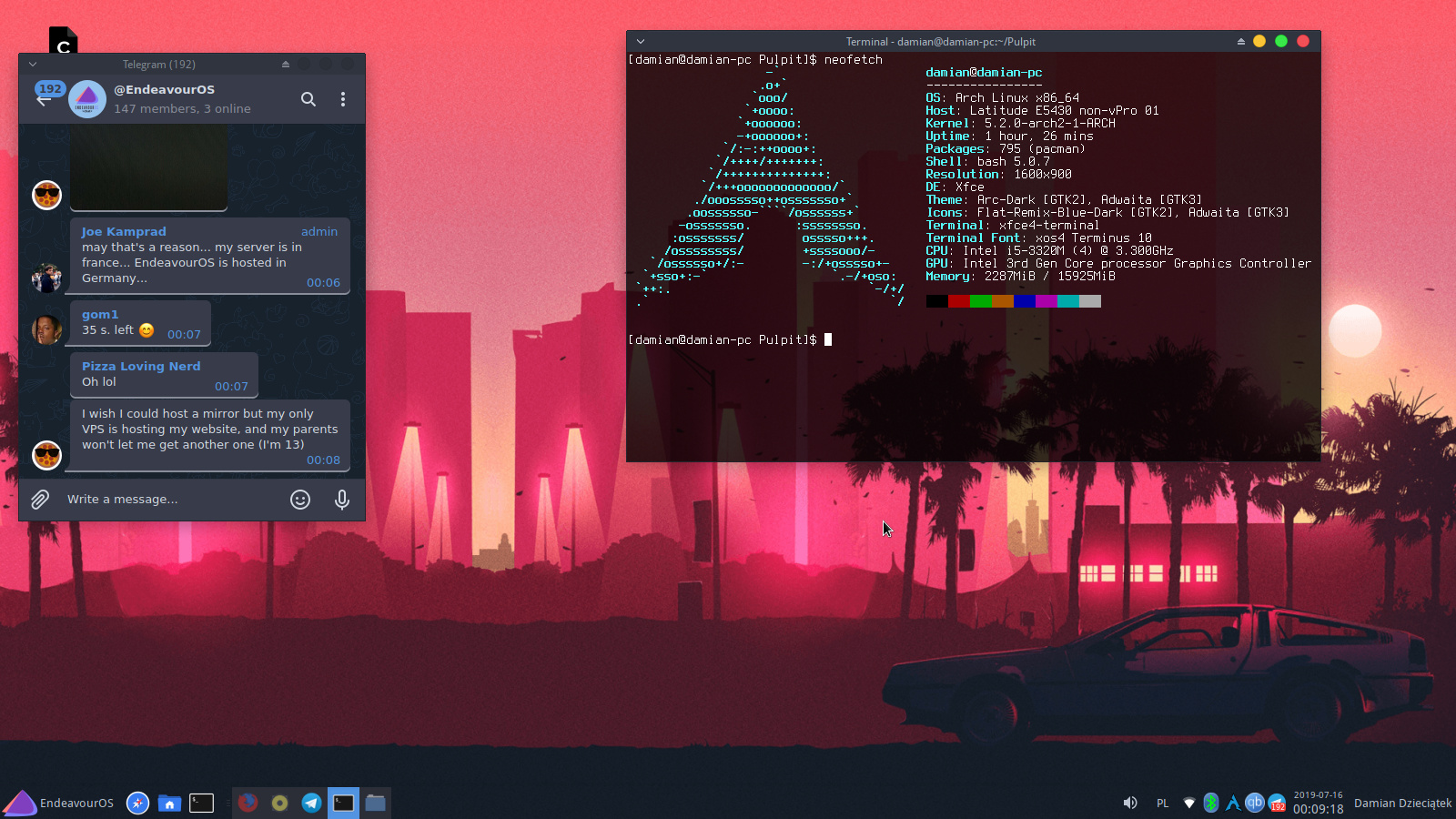Search within the Telegram chat
The width and height of the screenshot is (1456, 819).
click(308, 99)
